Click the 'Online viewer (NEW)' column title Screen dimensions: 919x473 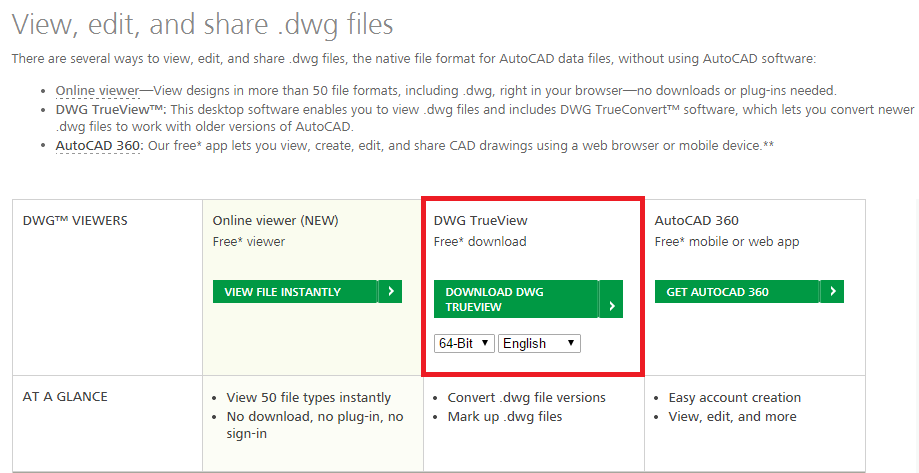[x=275, y=220]
